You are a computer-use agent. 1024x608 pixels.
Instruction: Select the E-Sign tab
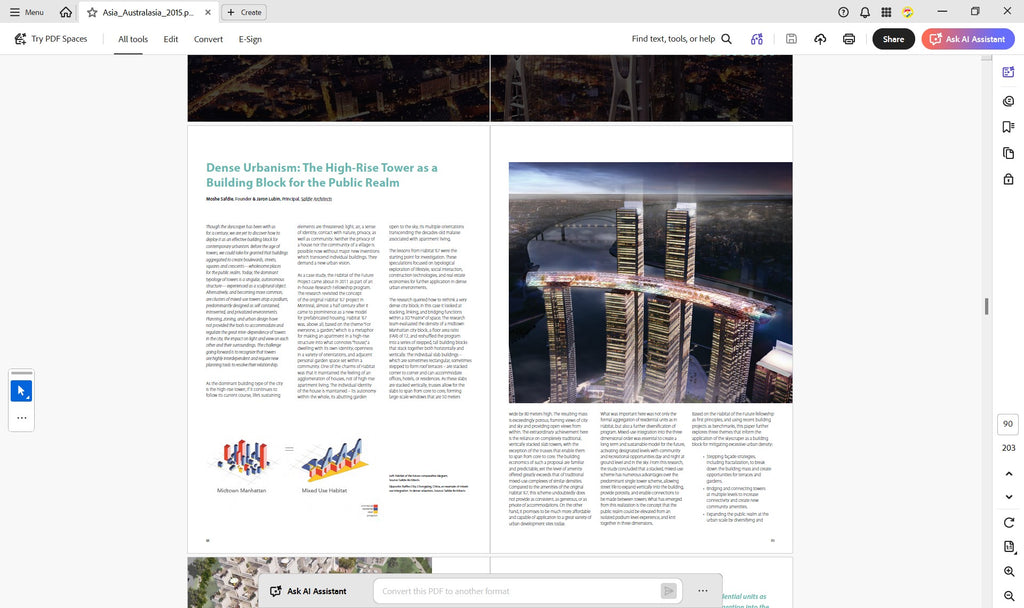250,39
